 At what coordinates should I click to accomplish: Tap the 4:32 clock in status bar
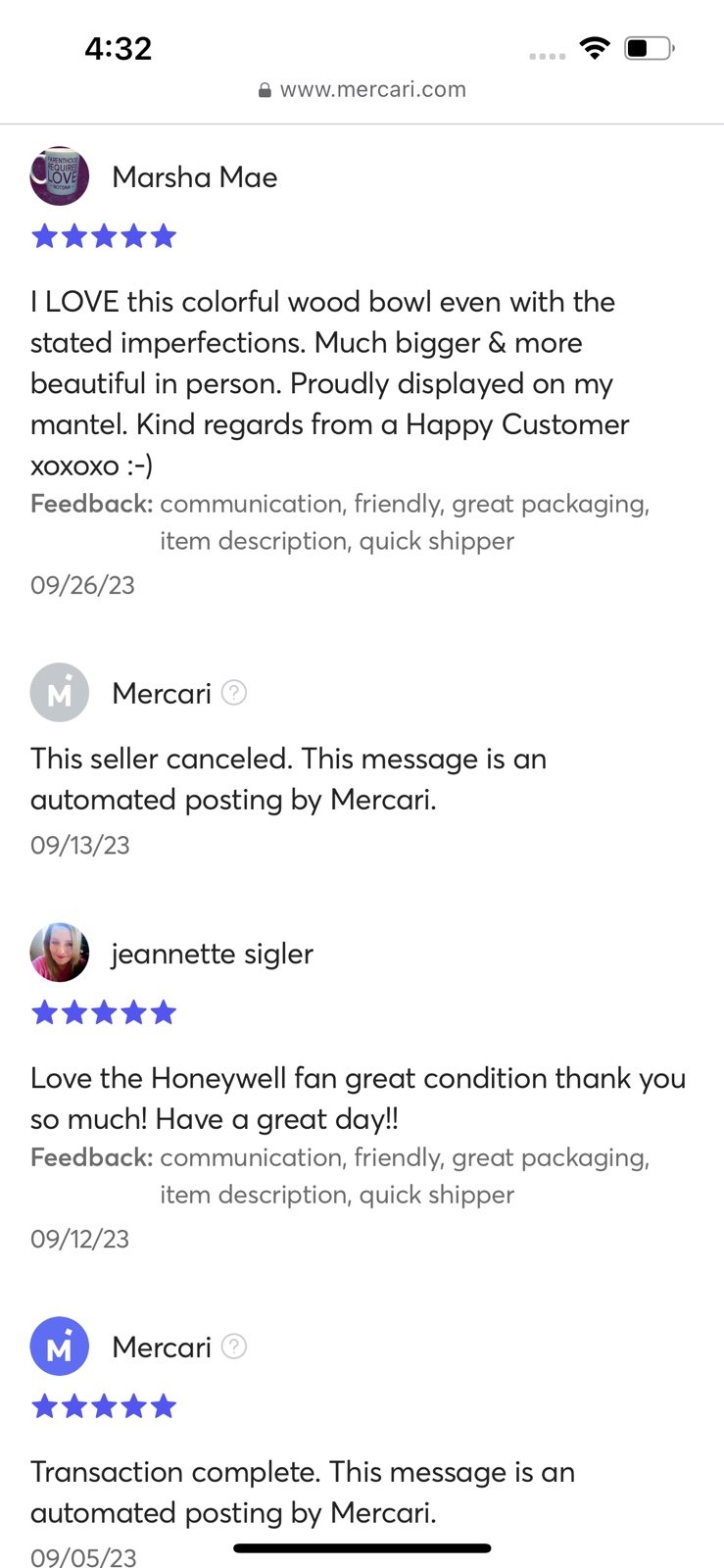coord(119,48)
